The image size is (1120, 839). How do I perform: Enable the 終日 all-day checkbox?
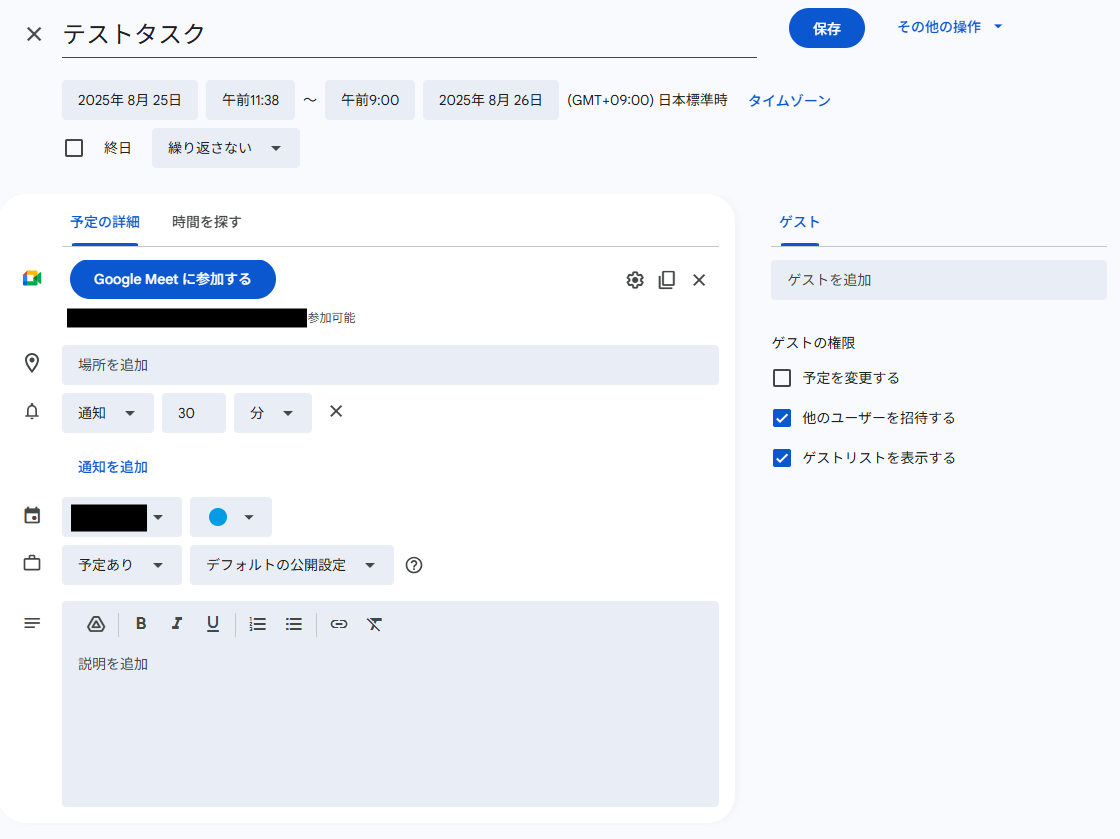point(74,148)
